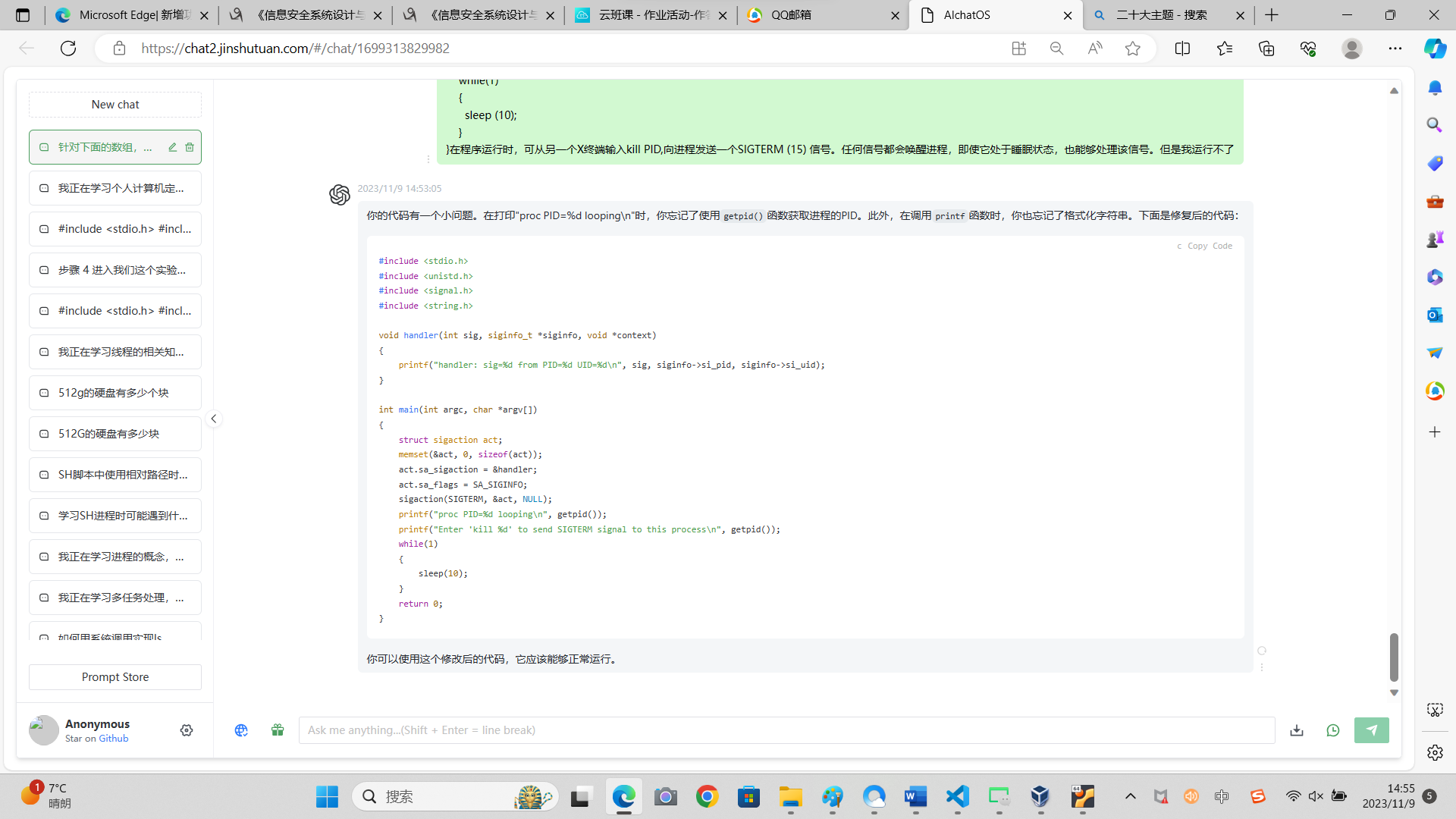
Task: Click the edit pencil on active chat
Action: tap(173, 147)
